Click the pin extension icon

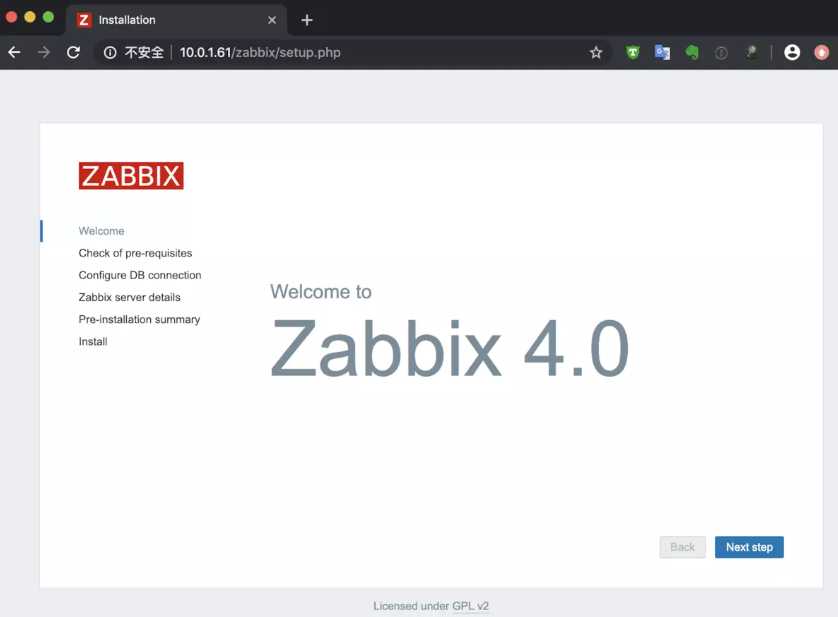pos(751,52)
